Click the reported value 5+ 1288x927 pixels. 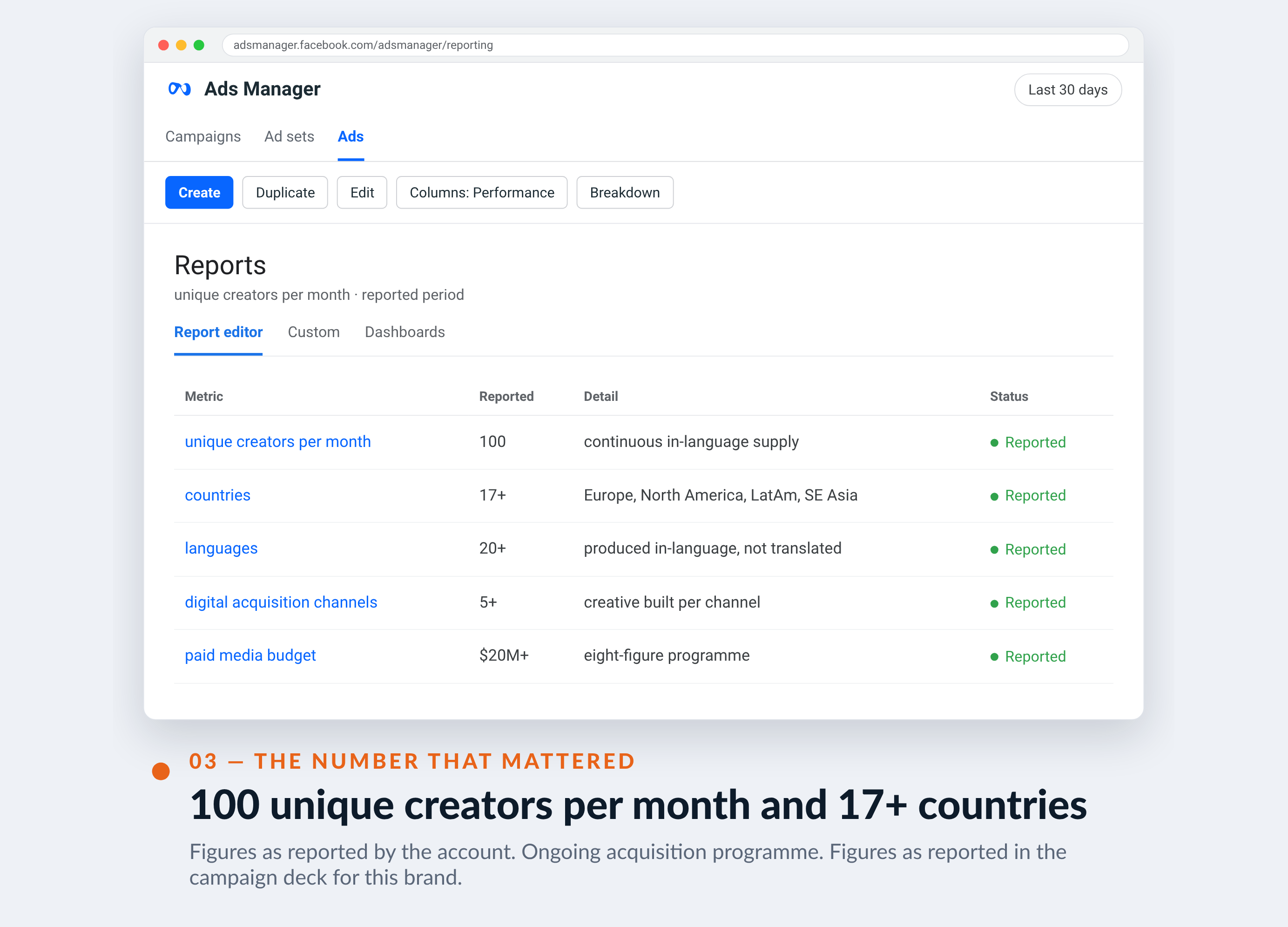pyautogui.click(x=488, y=602)
